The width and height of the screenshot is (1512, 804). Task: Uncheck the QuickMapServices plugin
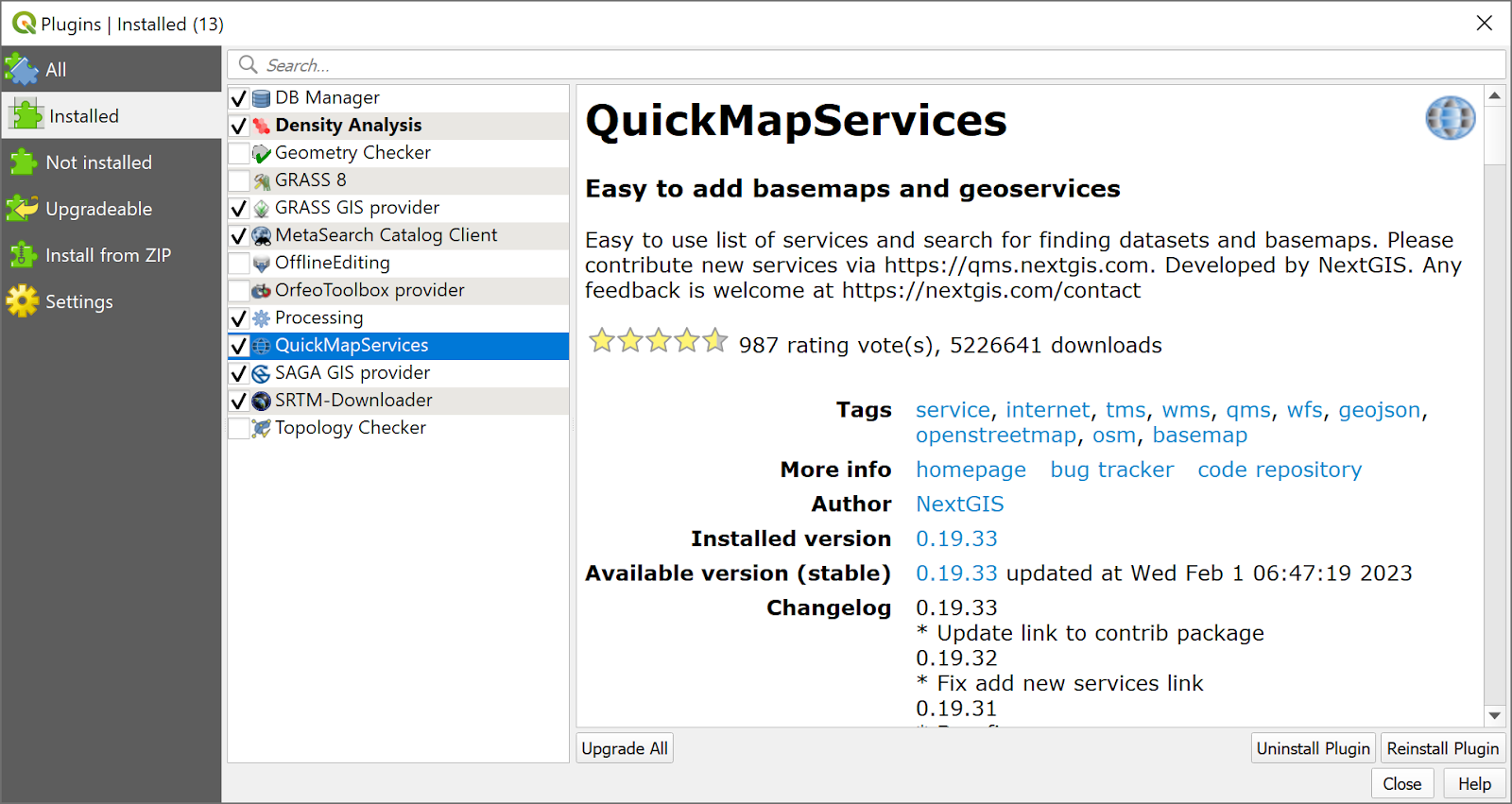239,346
